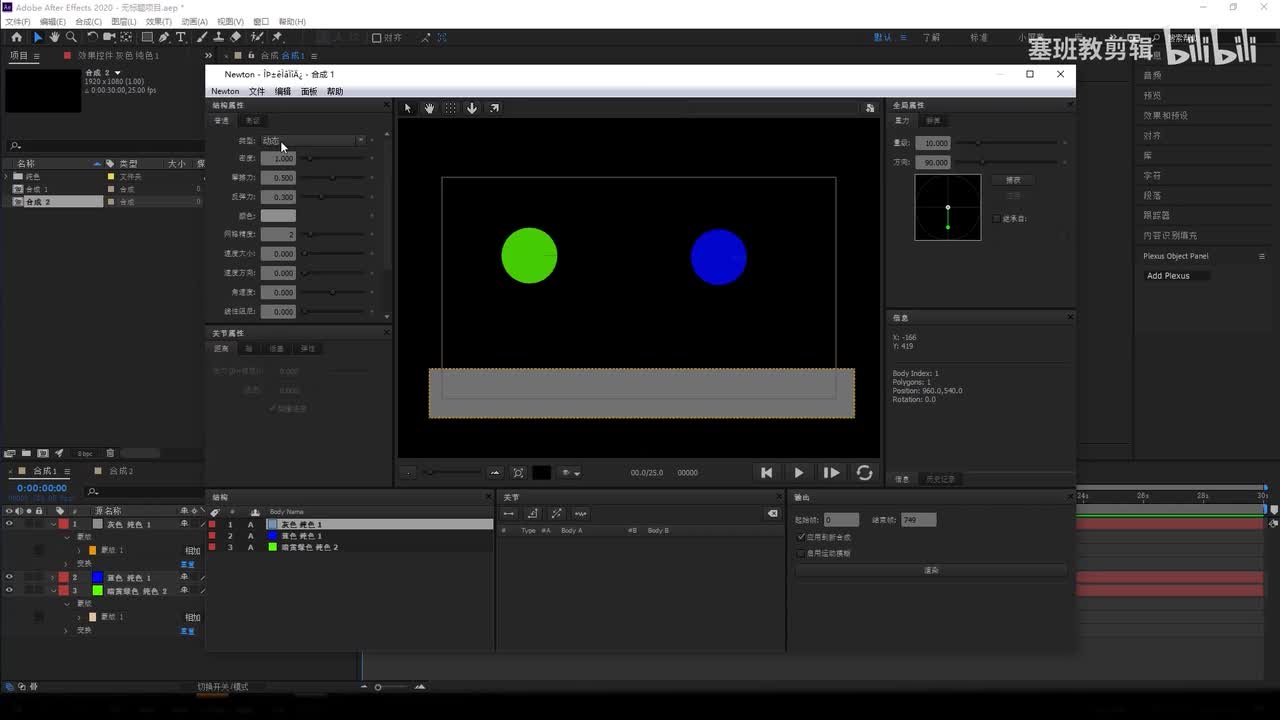Select the Newton arrow selection tool

coord(407,108)
